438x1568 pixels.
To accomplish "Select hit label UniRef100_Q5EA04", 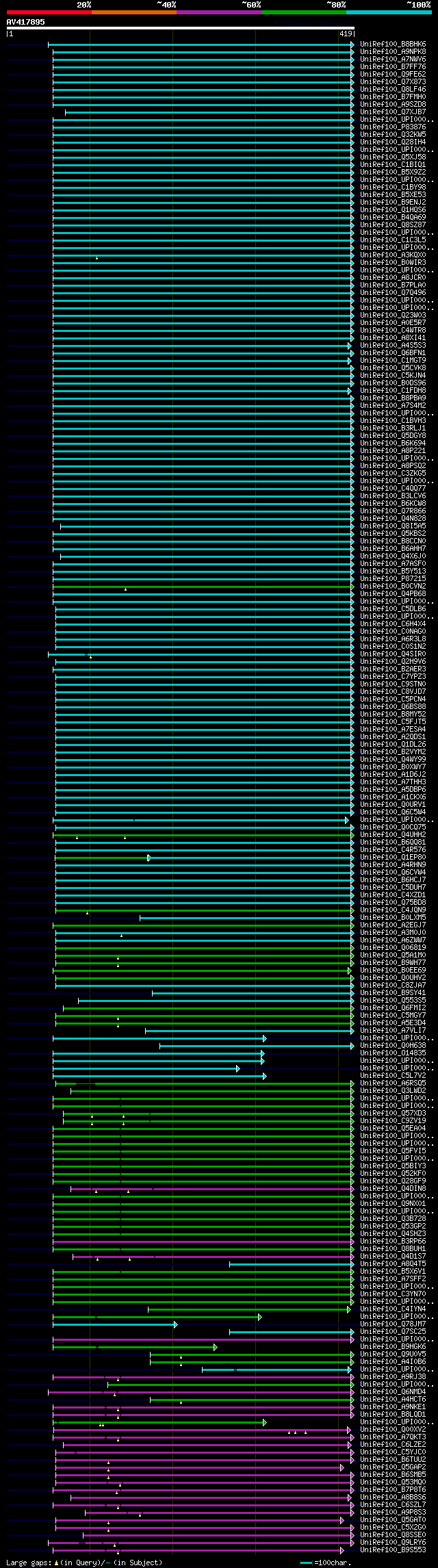I will tap(393, 1129).
